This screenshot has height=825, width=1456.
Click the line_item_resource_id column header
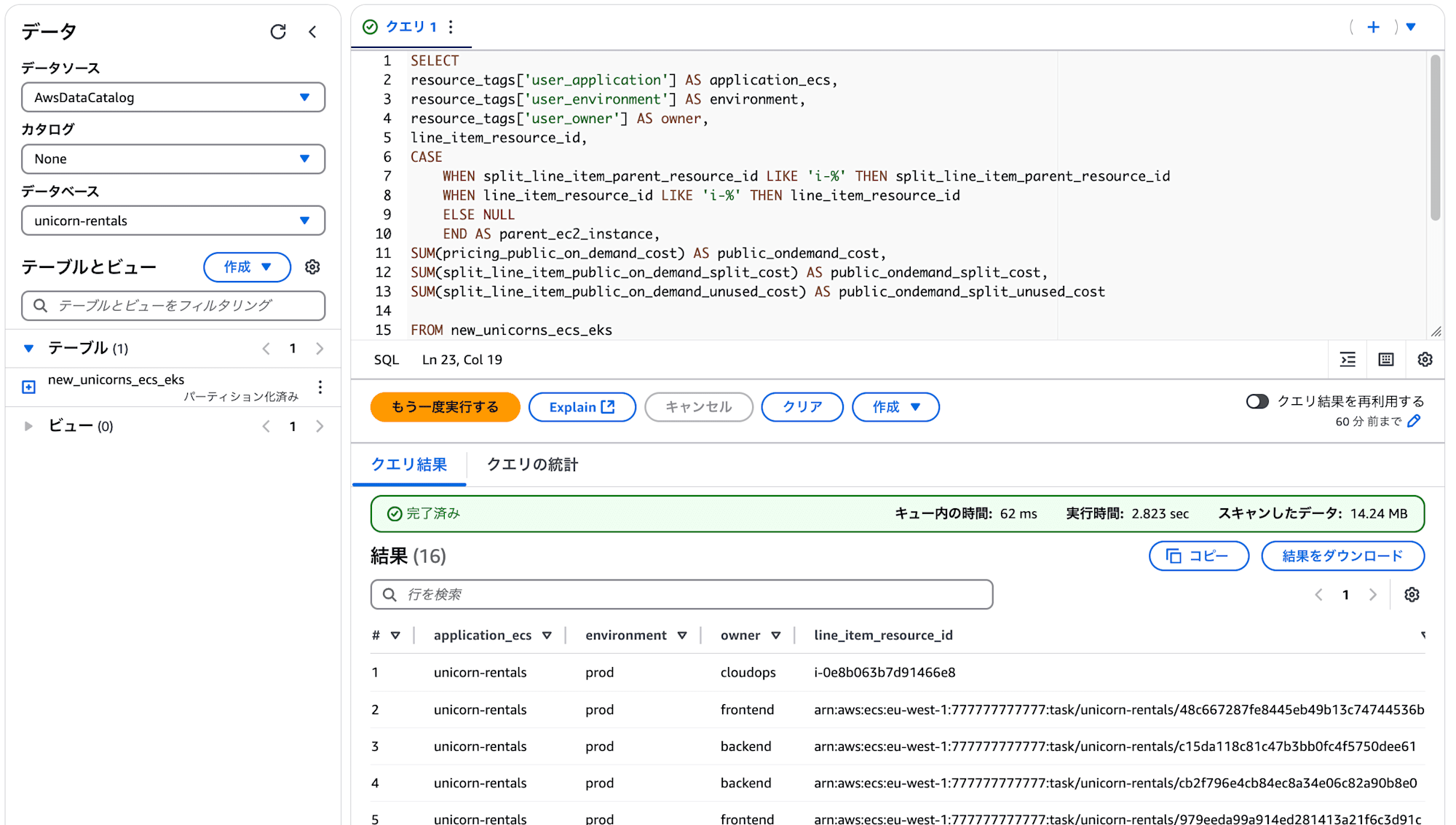883,636
